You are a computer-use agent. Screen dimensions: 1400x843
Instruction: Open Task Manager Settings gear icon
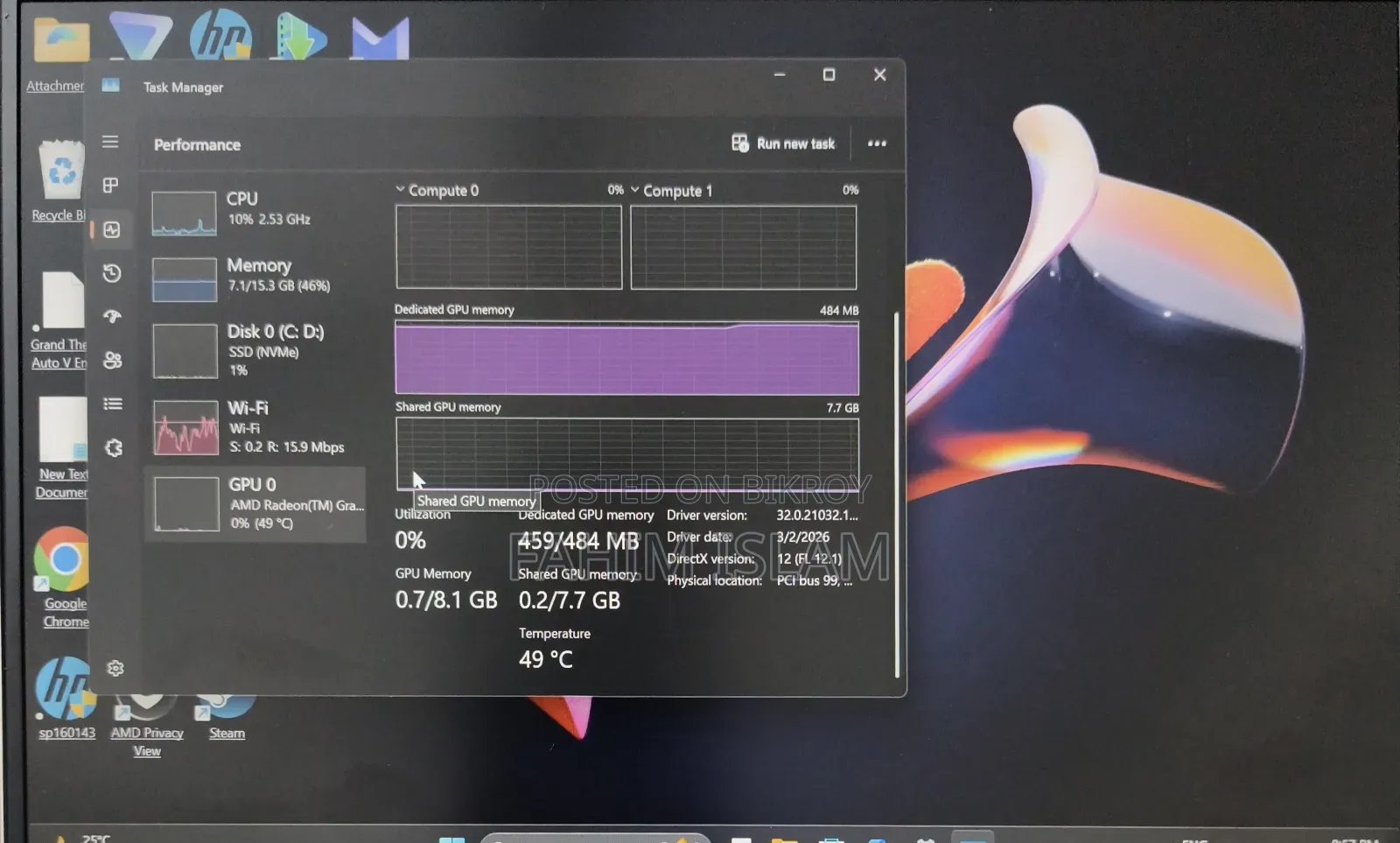pyautogui.click(x=115, y=668)
